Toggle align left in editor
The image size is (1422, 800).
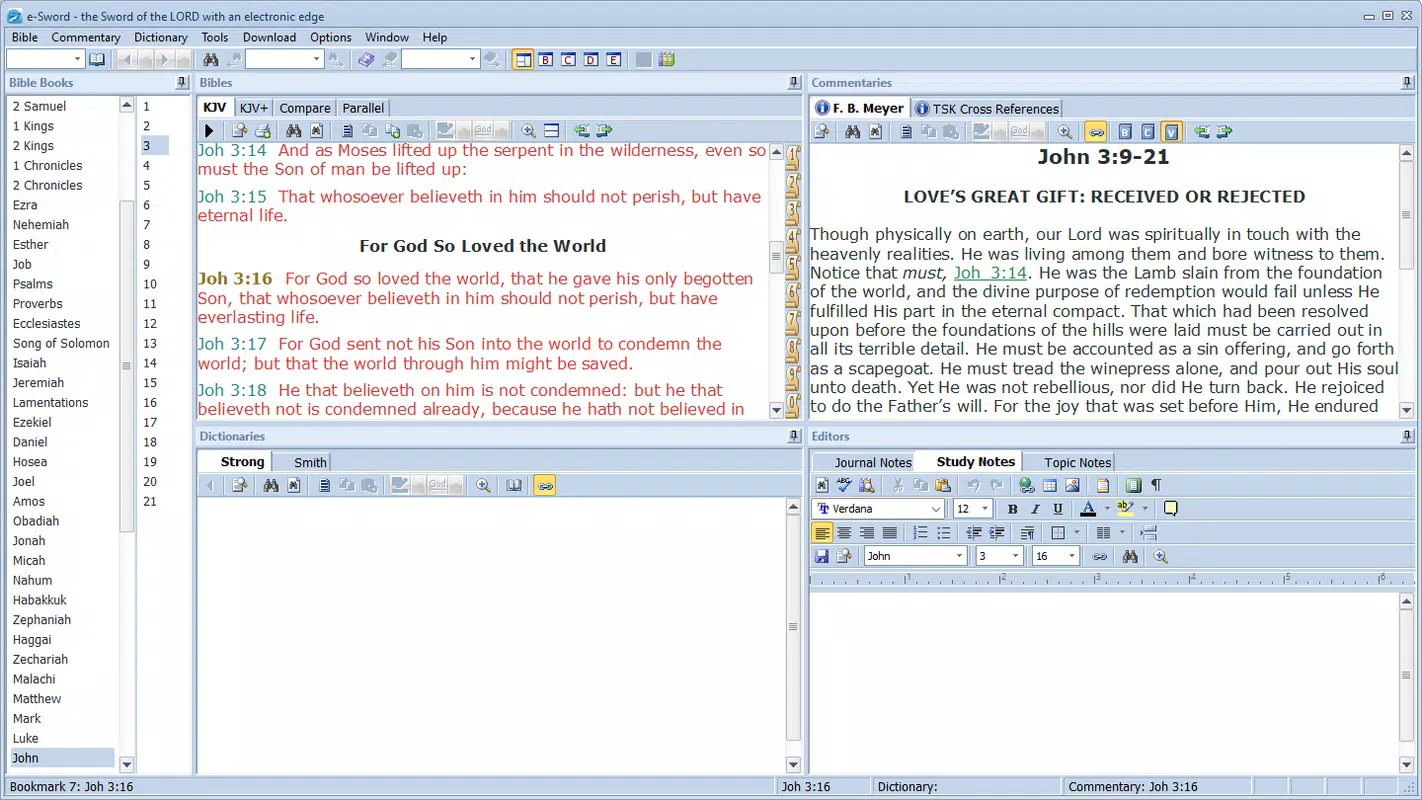tap(822, 533)
